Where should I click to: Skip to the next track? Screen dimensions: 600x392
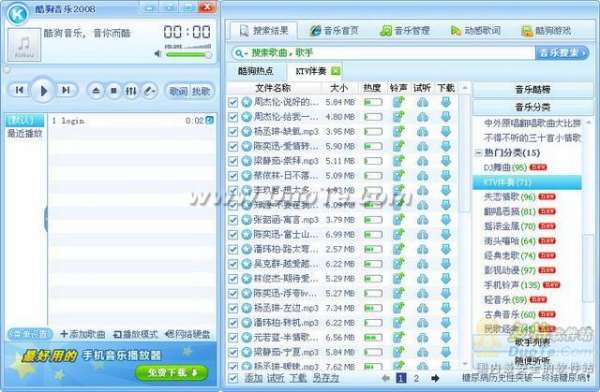66,90
